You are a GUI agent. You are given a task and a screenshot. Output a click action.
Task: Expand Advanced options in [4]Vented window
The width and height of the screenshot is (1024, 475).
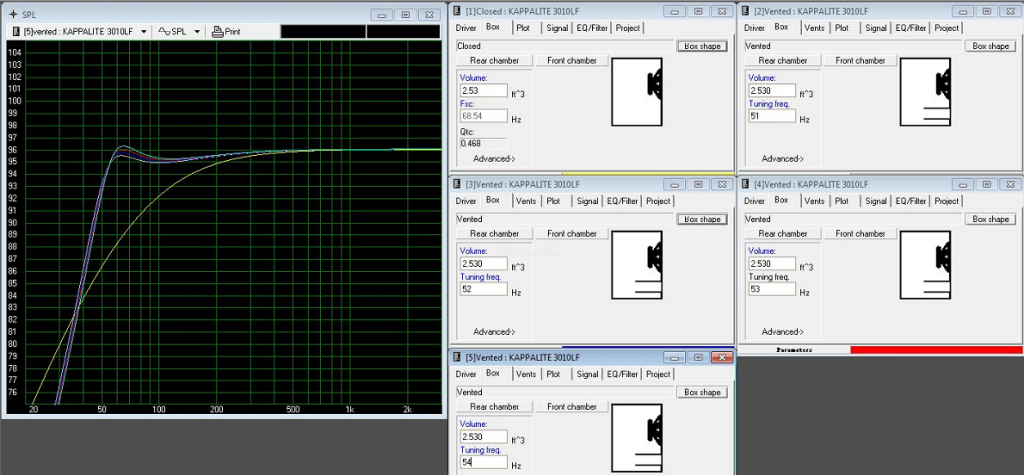[x=782, y=332]
